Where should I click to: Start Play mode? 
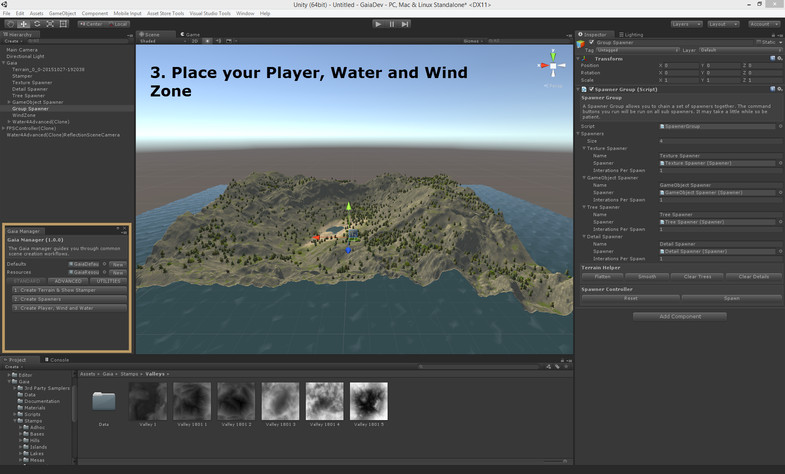[378, 24]
